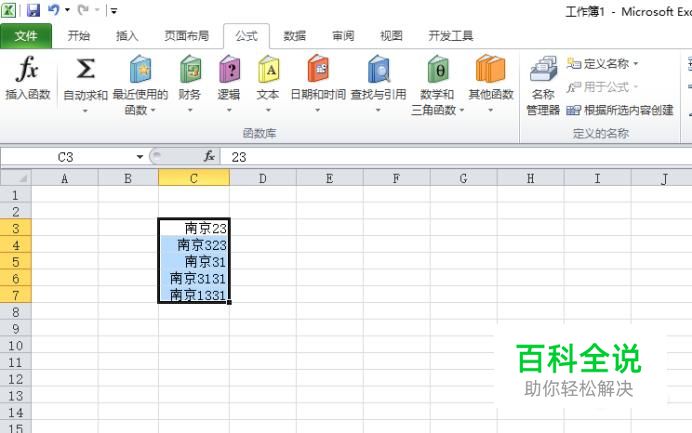Click the Excel application icon in title bar
The height and width of the screenshot is (433, 692).
point(8,10)
